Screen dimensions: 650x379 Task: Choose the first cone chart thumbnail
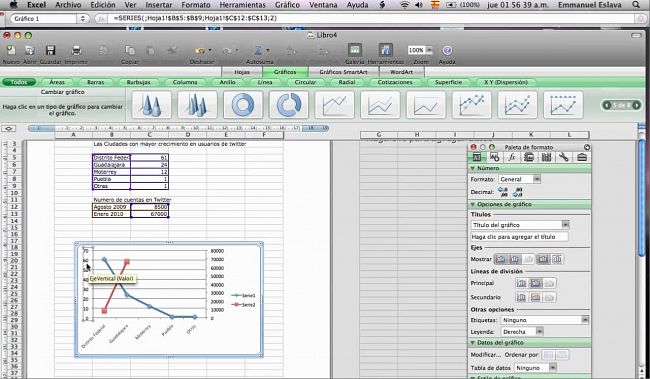click(151, 105)
